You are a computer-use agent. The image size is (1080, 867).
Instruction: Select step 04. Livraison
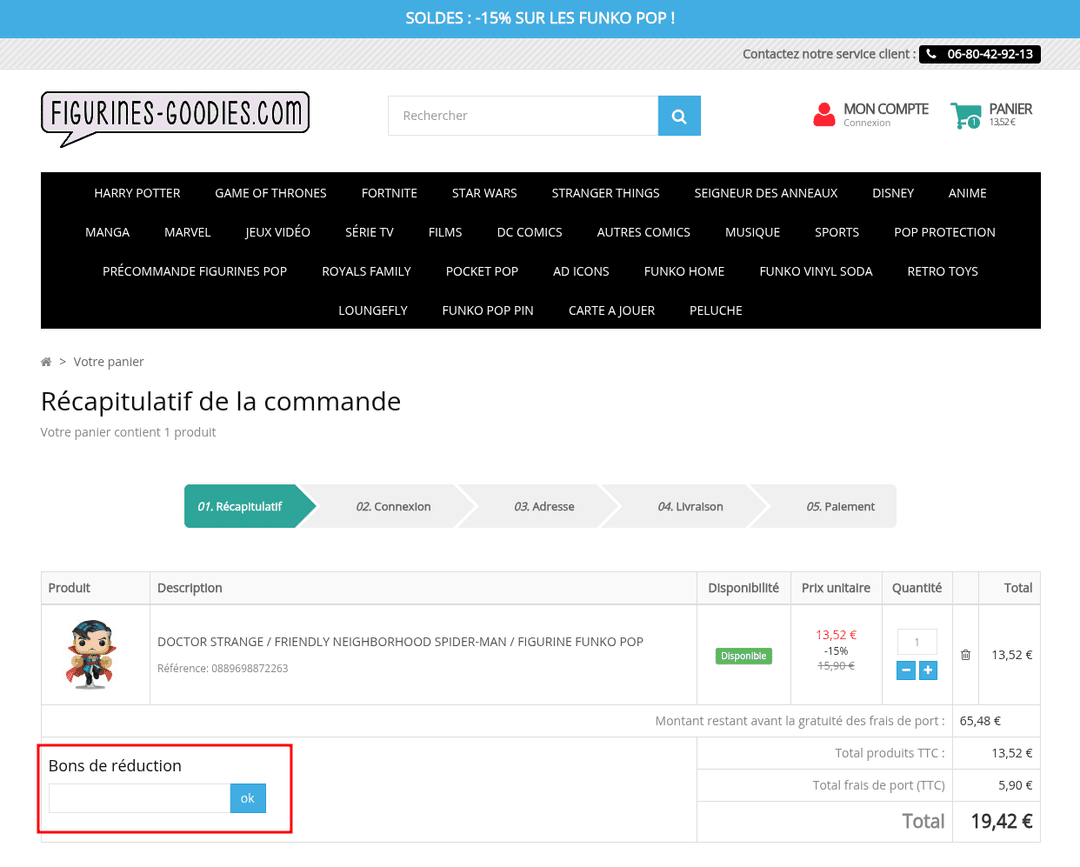[x=690, y=506]
